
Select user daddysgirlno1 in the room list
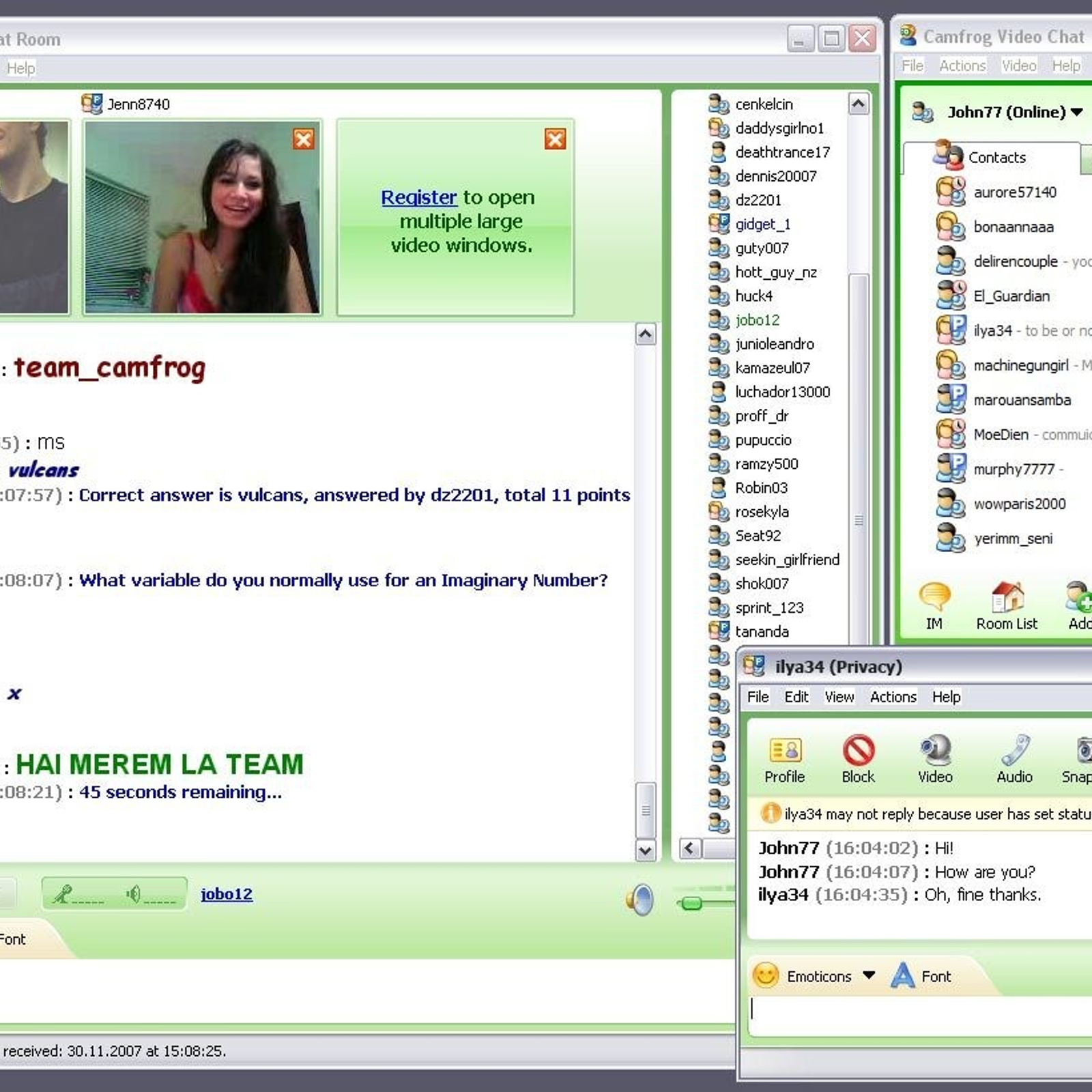pos(766,128)
